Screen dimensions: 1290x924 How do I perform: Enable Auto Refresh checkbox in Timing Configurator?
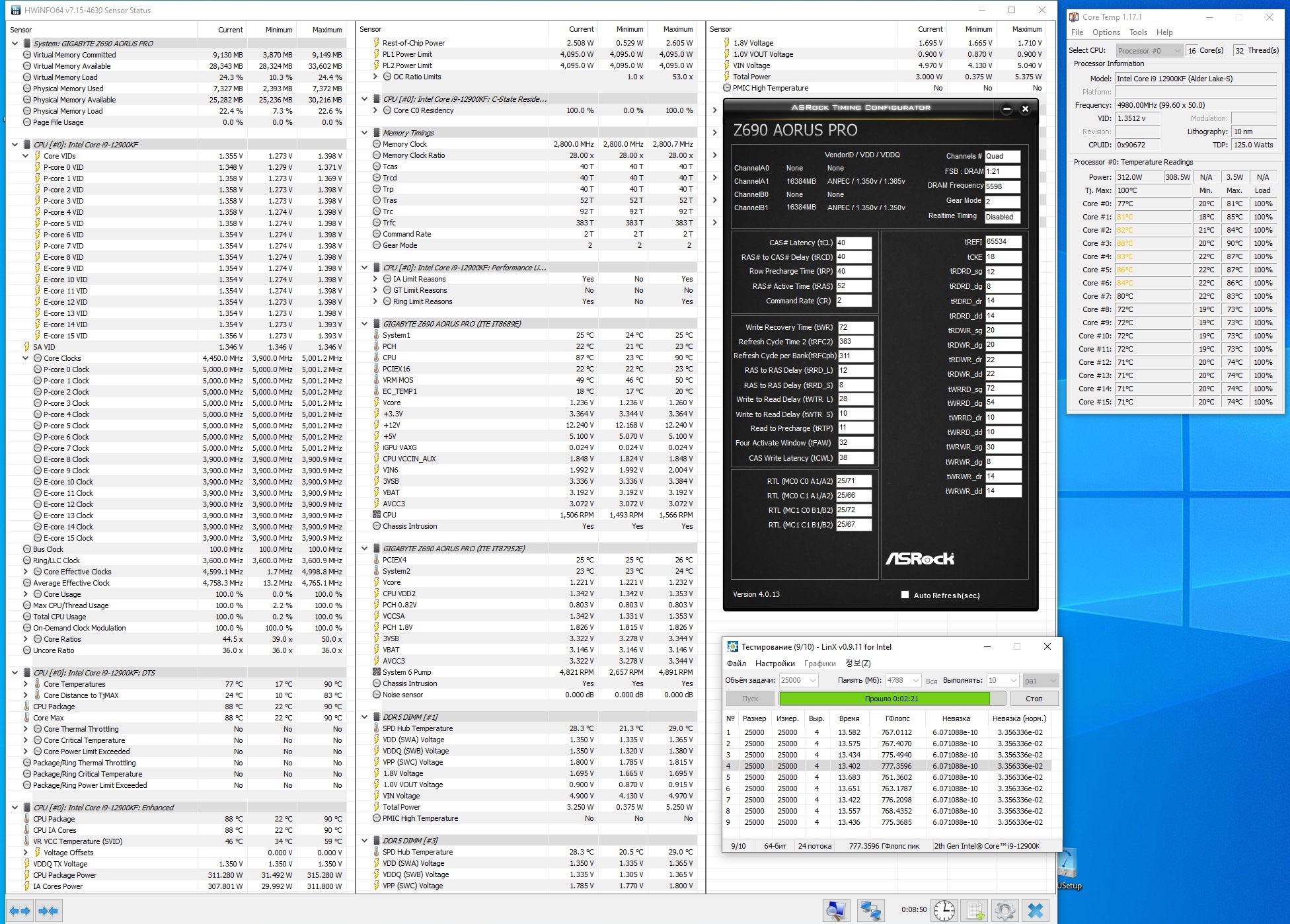[905, 595]
